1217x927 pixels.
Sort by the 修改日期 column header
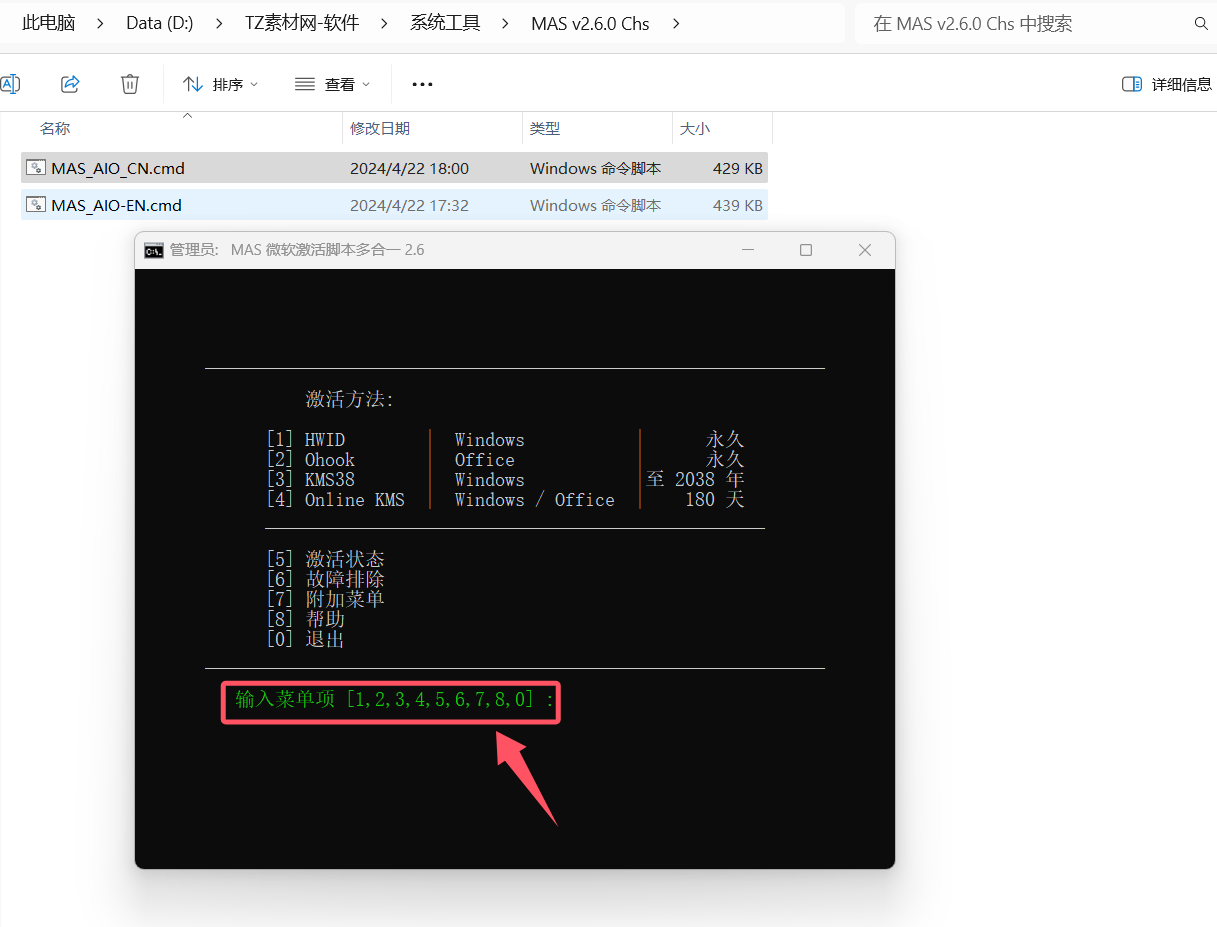[x=380, y=129]
